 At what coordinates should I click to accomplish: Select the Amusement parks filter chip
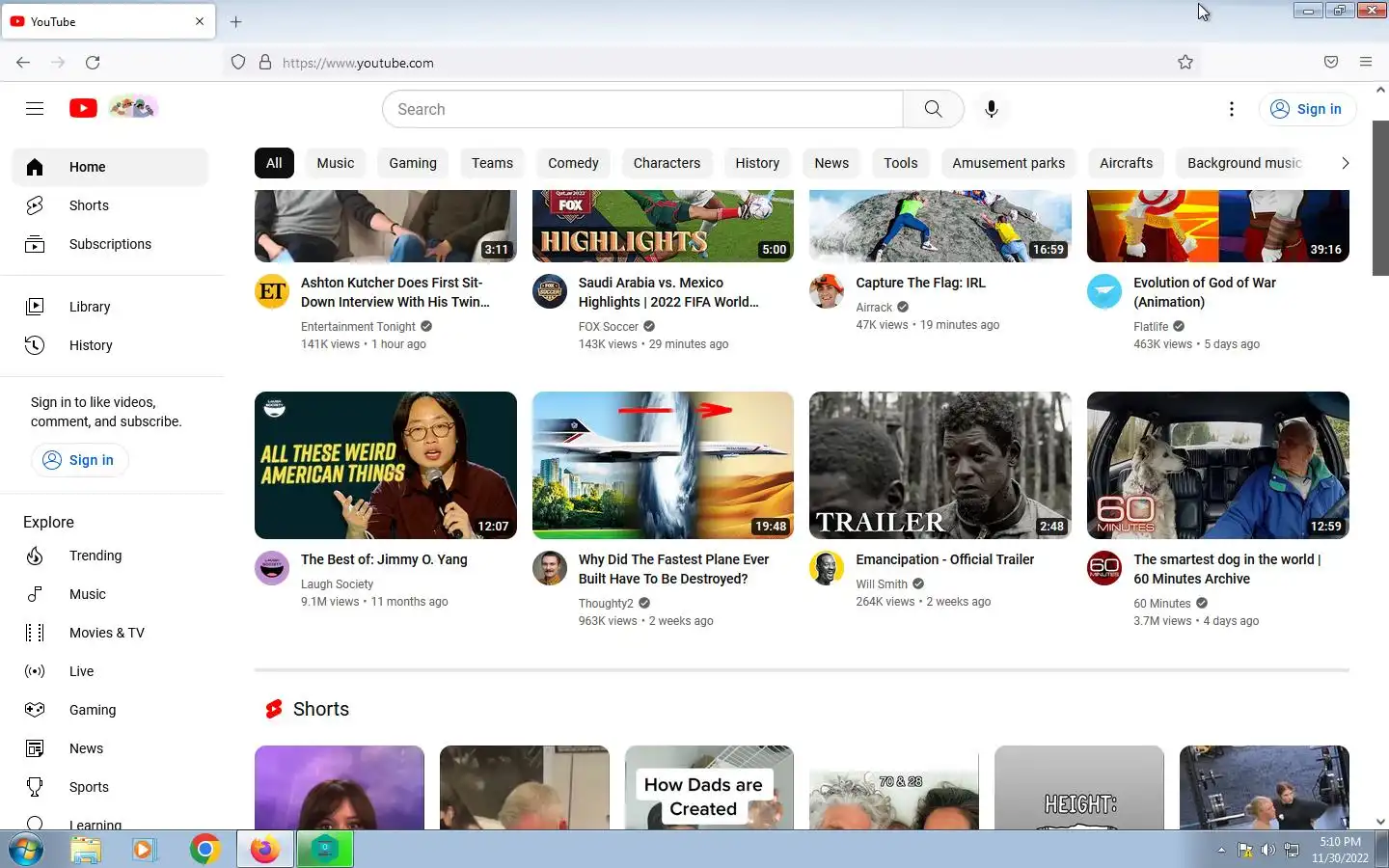(x=1009, y=163)
